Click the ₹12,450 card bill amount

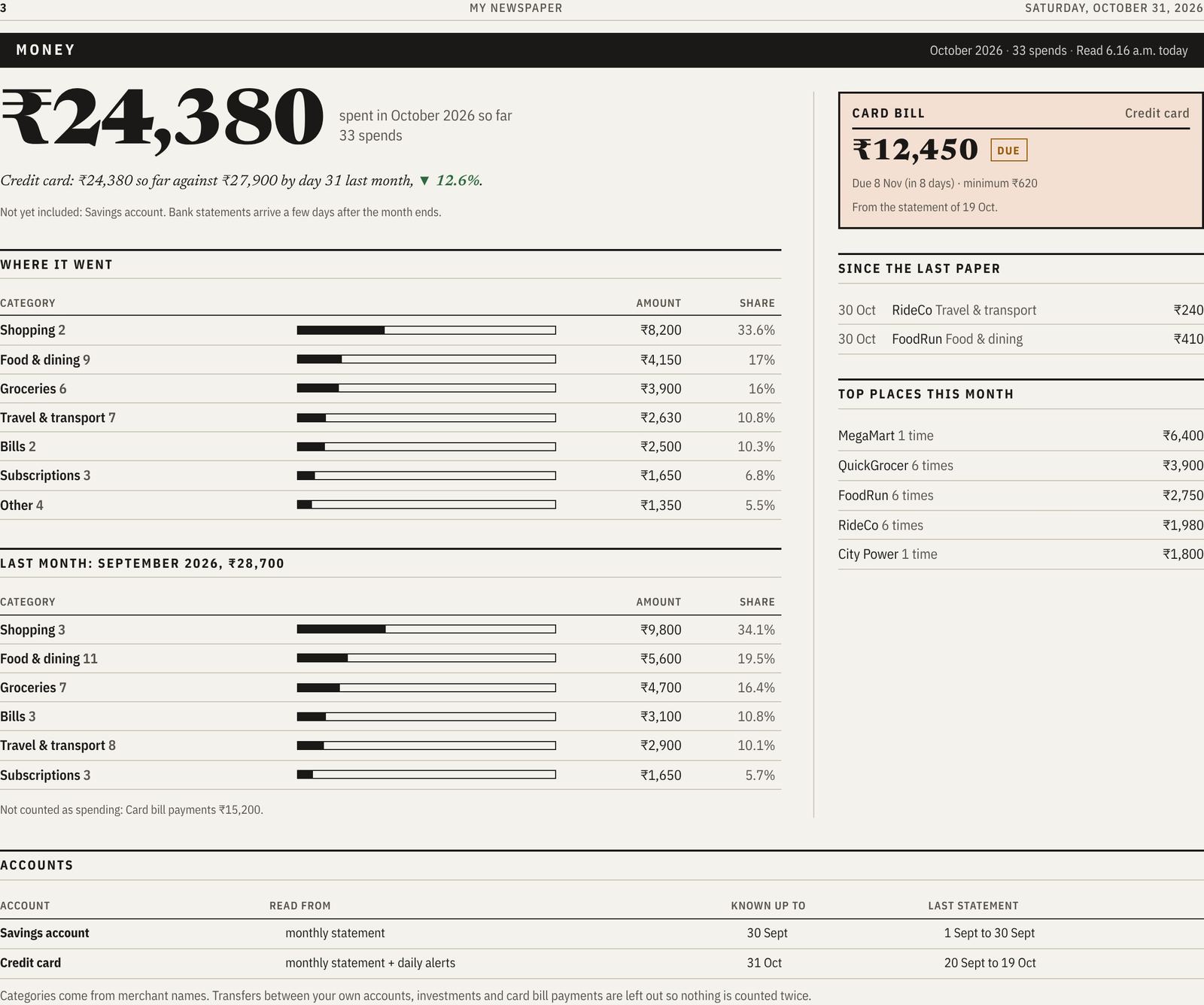[x=915, y=150]
